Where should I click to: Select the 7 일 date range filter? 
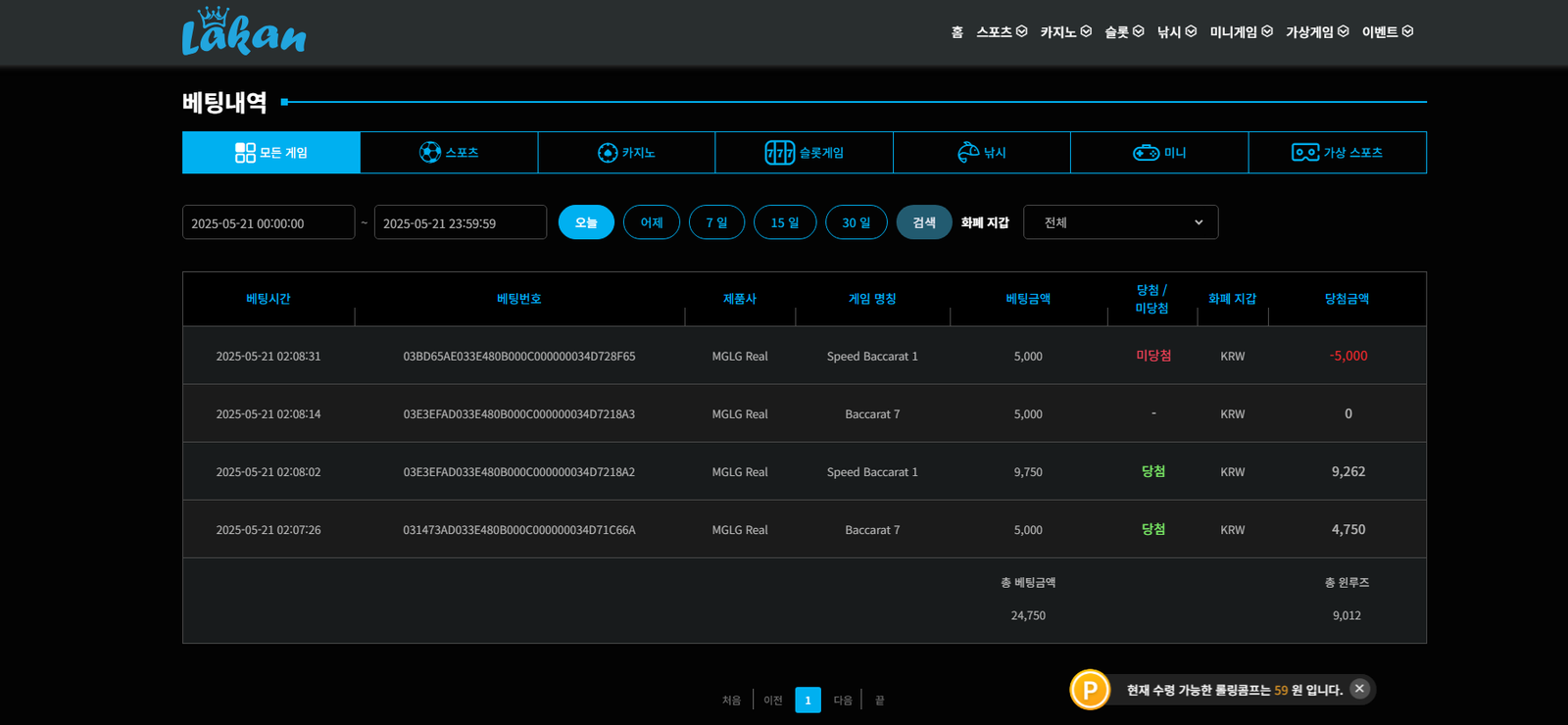pyautogui.click(x=716, y=222)
